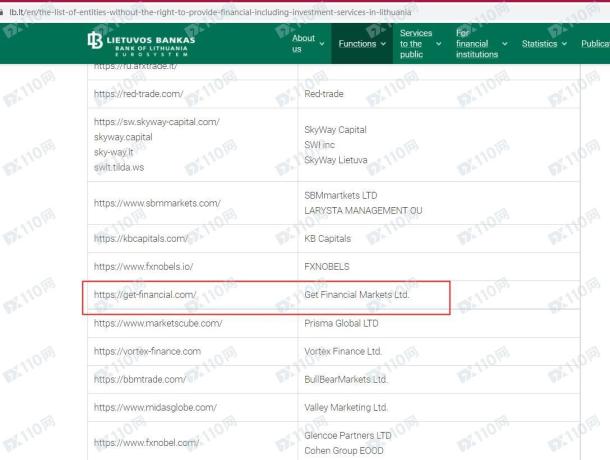Select Vortex Finance Ltd. name
Viewport: 610px width, 460px height.
(x=343, y=351)
